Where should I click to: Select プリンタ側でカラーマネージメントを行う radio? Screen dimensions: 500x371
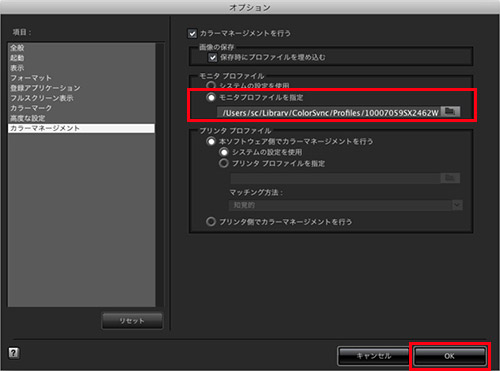(211, 222)
